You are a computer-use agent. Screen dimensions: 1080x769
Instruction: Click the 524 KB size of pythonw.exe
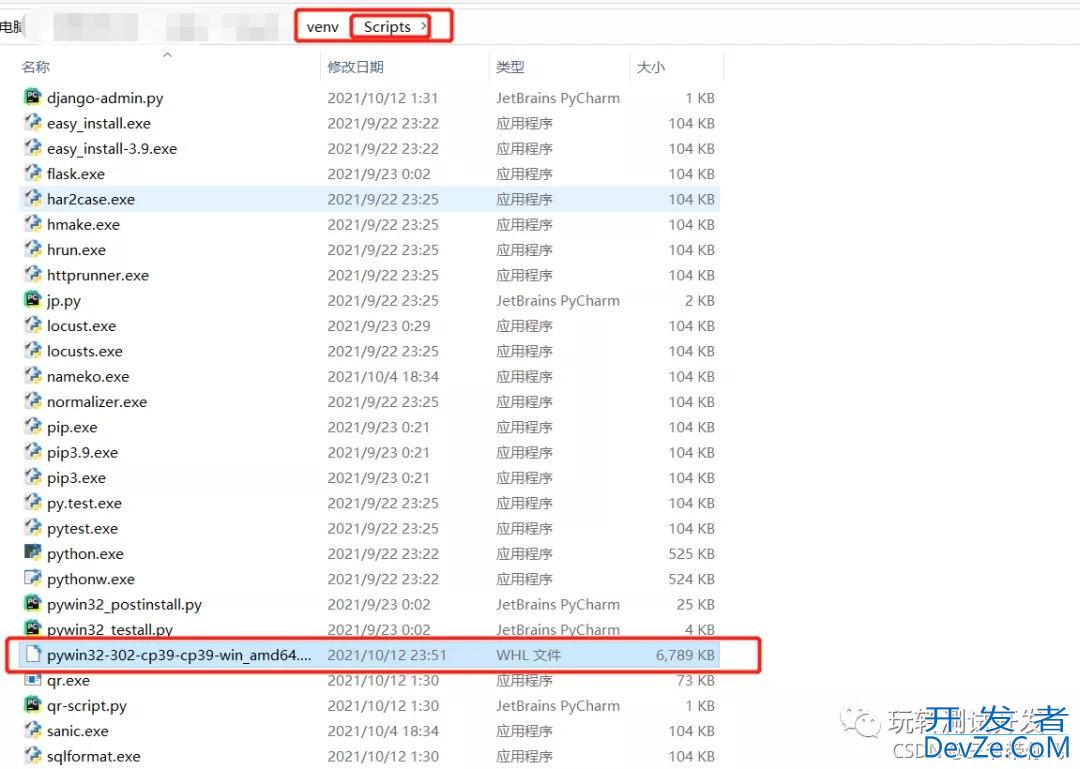[x=692, y=579]
